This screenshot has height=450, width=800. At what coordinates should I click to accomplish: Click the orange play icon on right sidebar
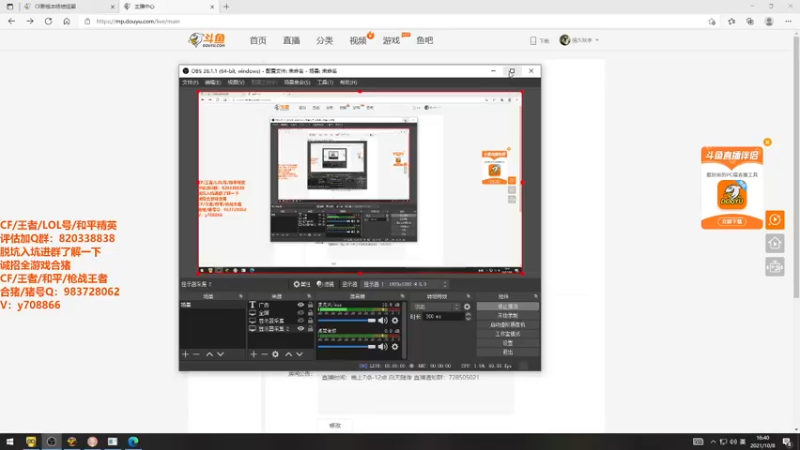tap(774, 220)
